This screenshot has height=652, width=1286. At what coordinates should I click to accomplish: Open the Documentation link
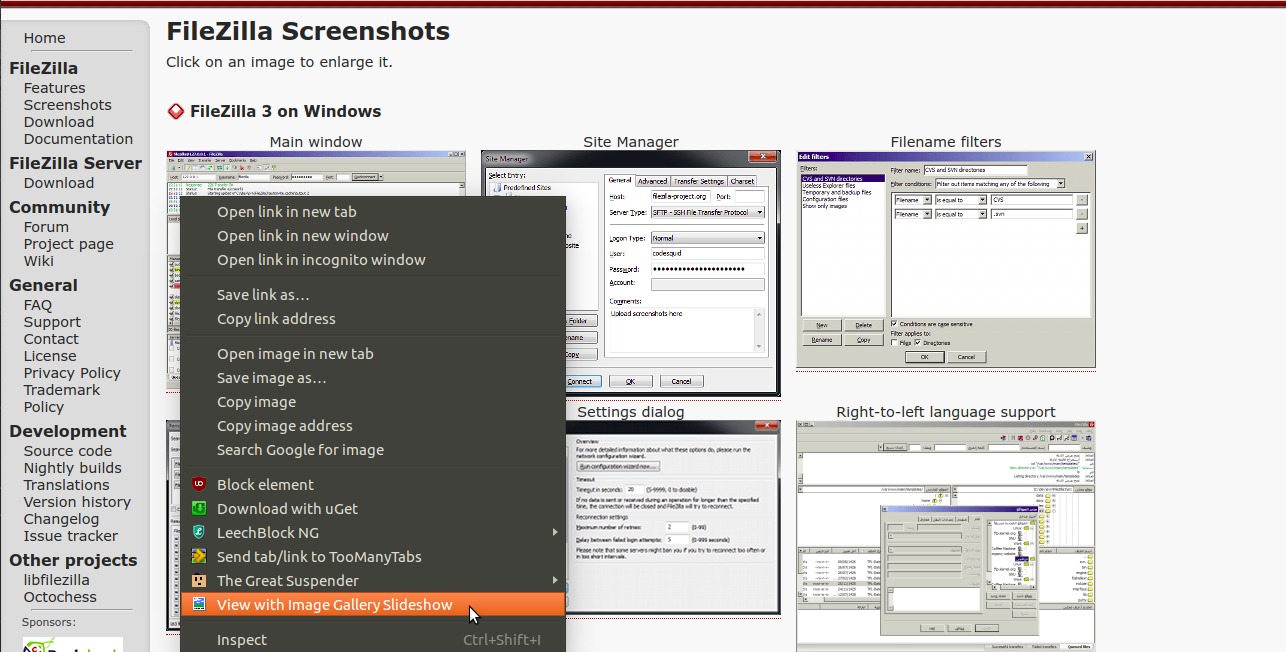point(78,139)
